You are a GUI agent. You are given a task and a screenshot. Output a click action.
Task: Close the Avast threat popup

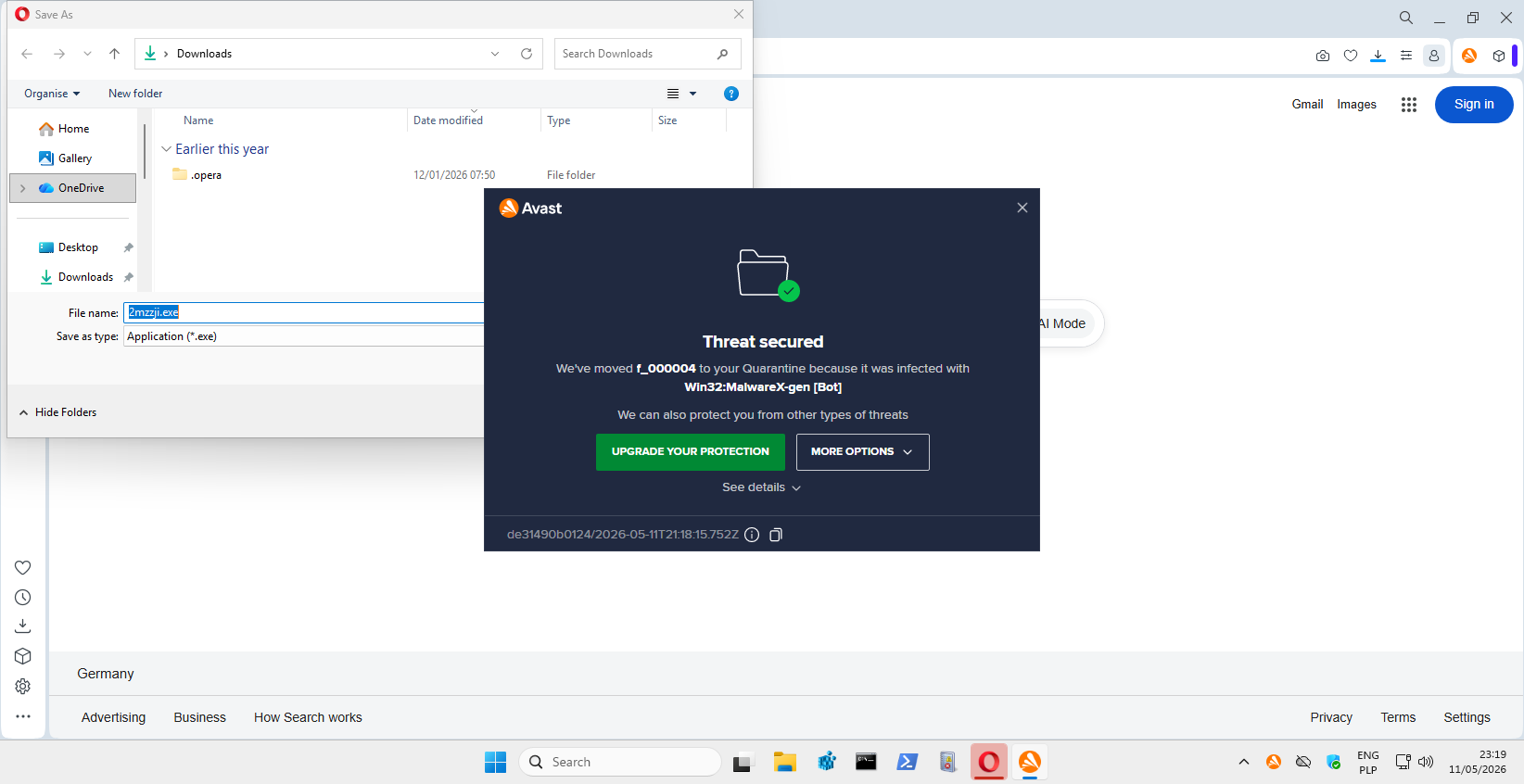click(1022, 208)
